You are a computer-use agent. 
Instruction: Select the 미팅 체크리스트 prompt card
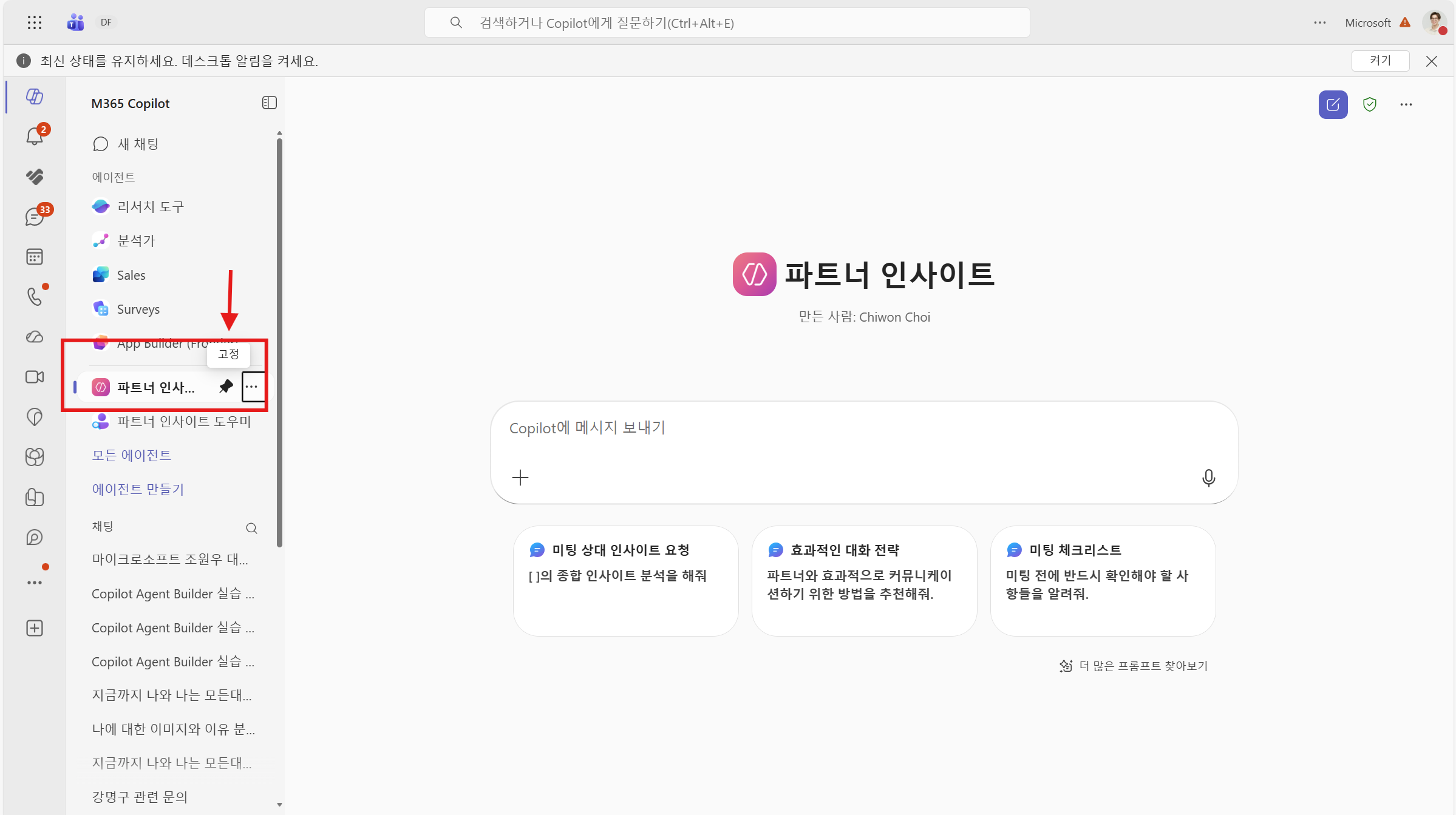(1103, 581)
